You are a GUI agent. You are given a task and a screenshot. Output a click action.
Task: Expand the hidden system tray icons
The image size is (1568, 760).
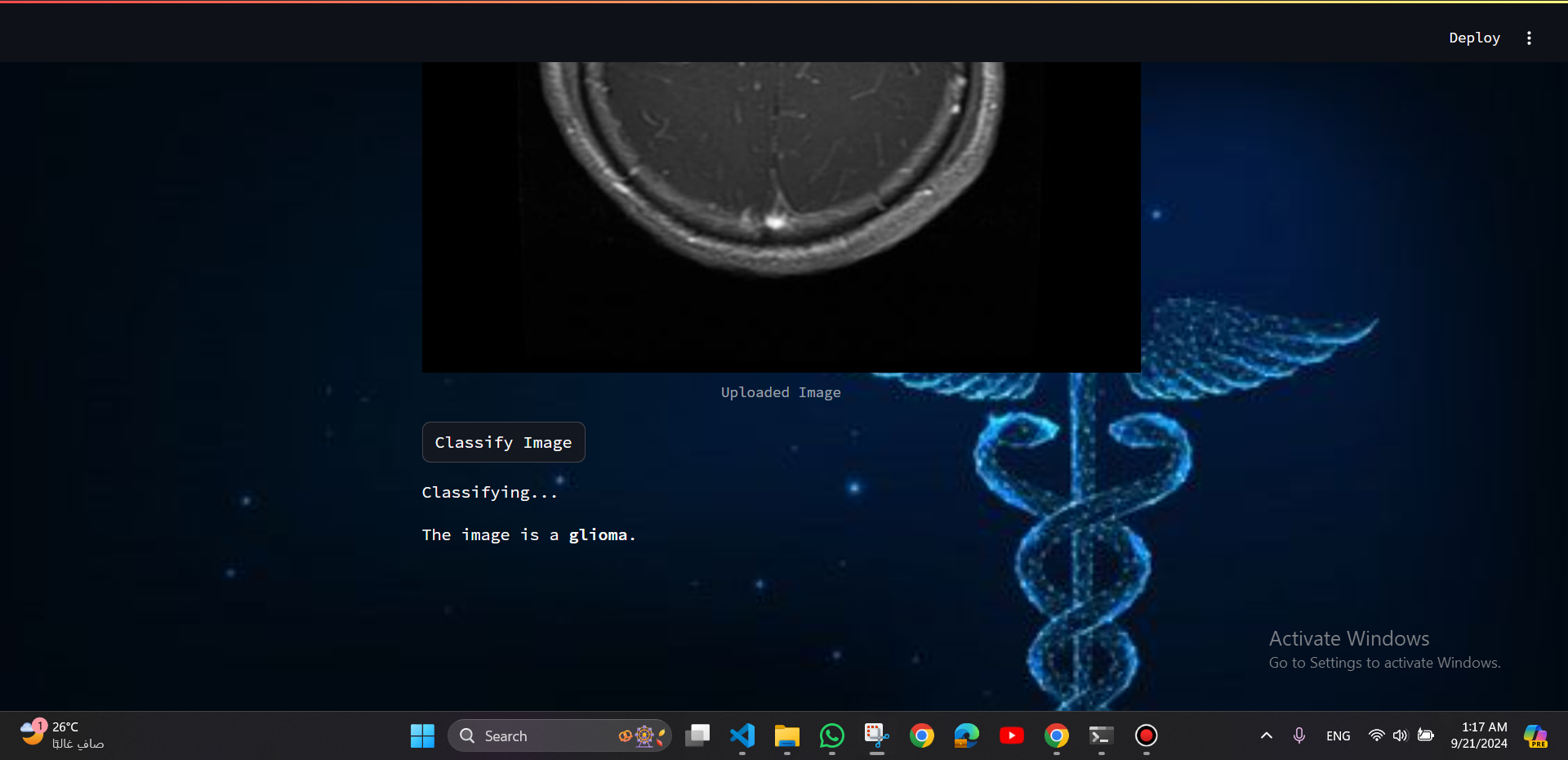coord(1267,735)
